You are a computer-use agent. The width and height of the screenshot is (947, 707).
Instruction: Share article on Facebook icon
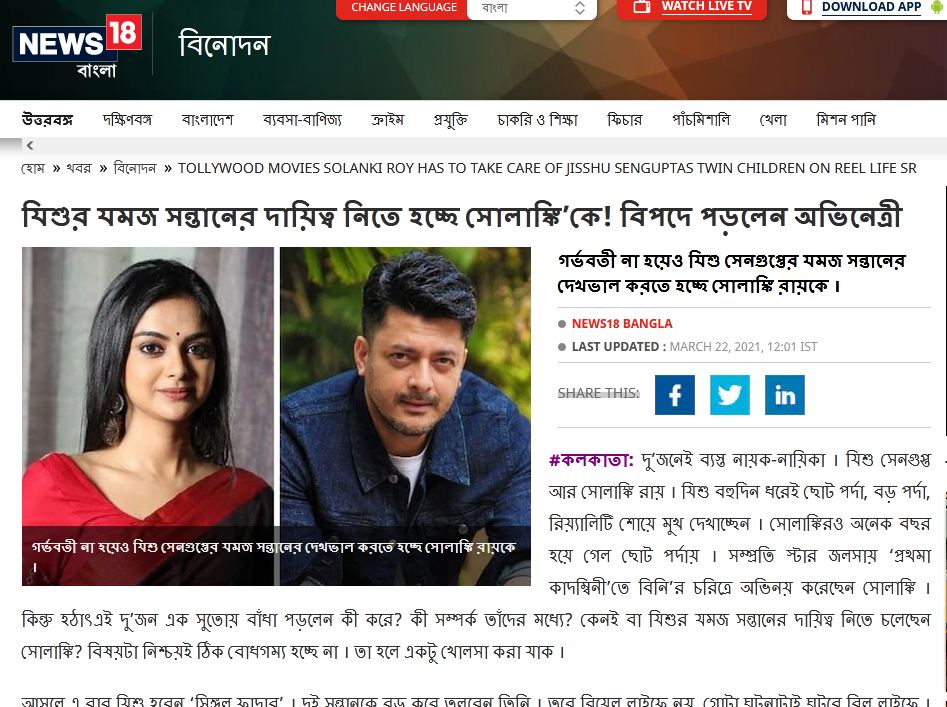click(675, 395)
